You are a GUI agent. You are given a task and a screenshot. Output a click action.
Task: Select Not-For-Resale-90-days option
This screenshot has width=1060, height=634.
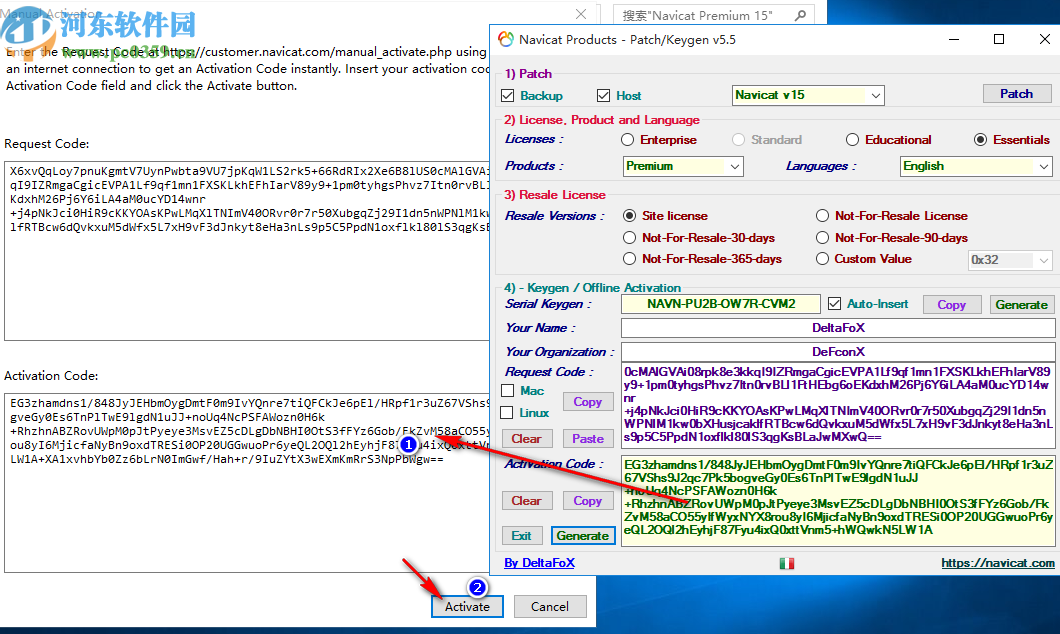822,237
